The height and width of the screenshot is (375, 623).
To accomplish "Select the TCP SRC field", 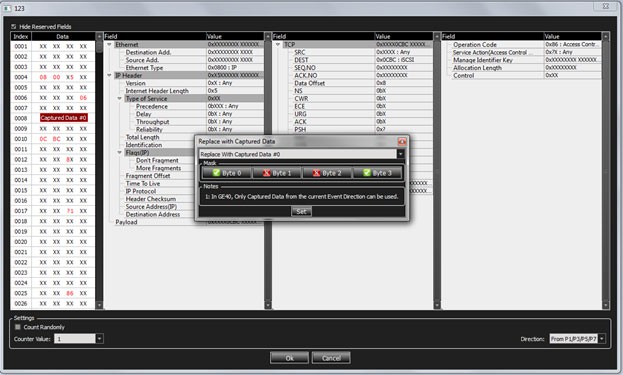I will pos(300,52).
